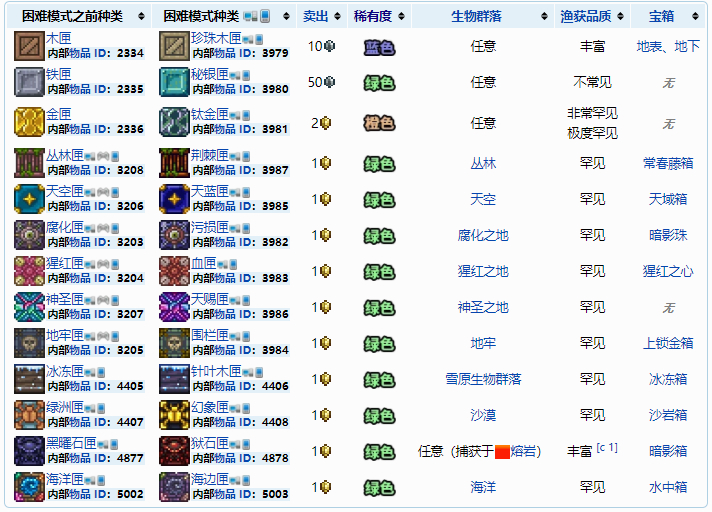The image size is (712, 512).
Task: Open the 天域箱 chest link
Action: click(x=668, y=199)
